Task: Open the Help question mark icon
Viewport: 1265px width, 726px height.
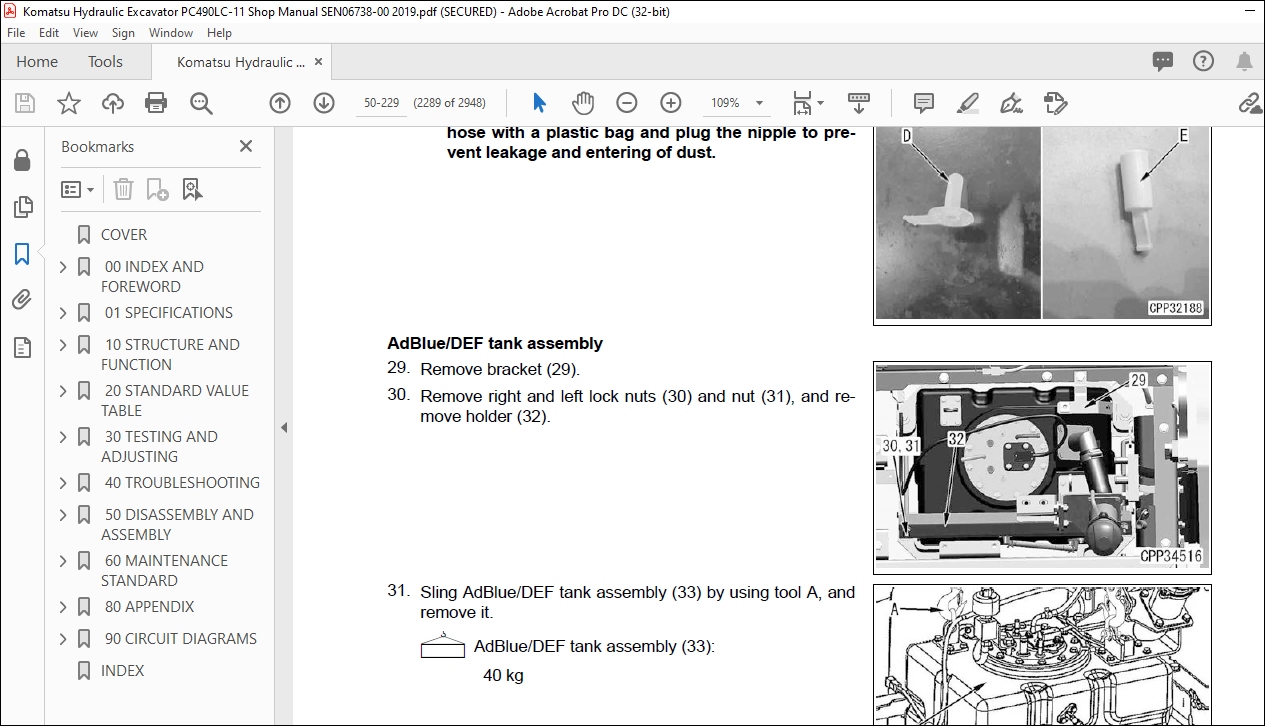Action: 1203,61
